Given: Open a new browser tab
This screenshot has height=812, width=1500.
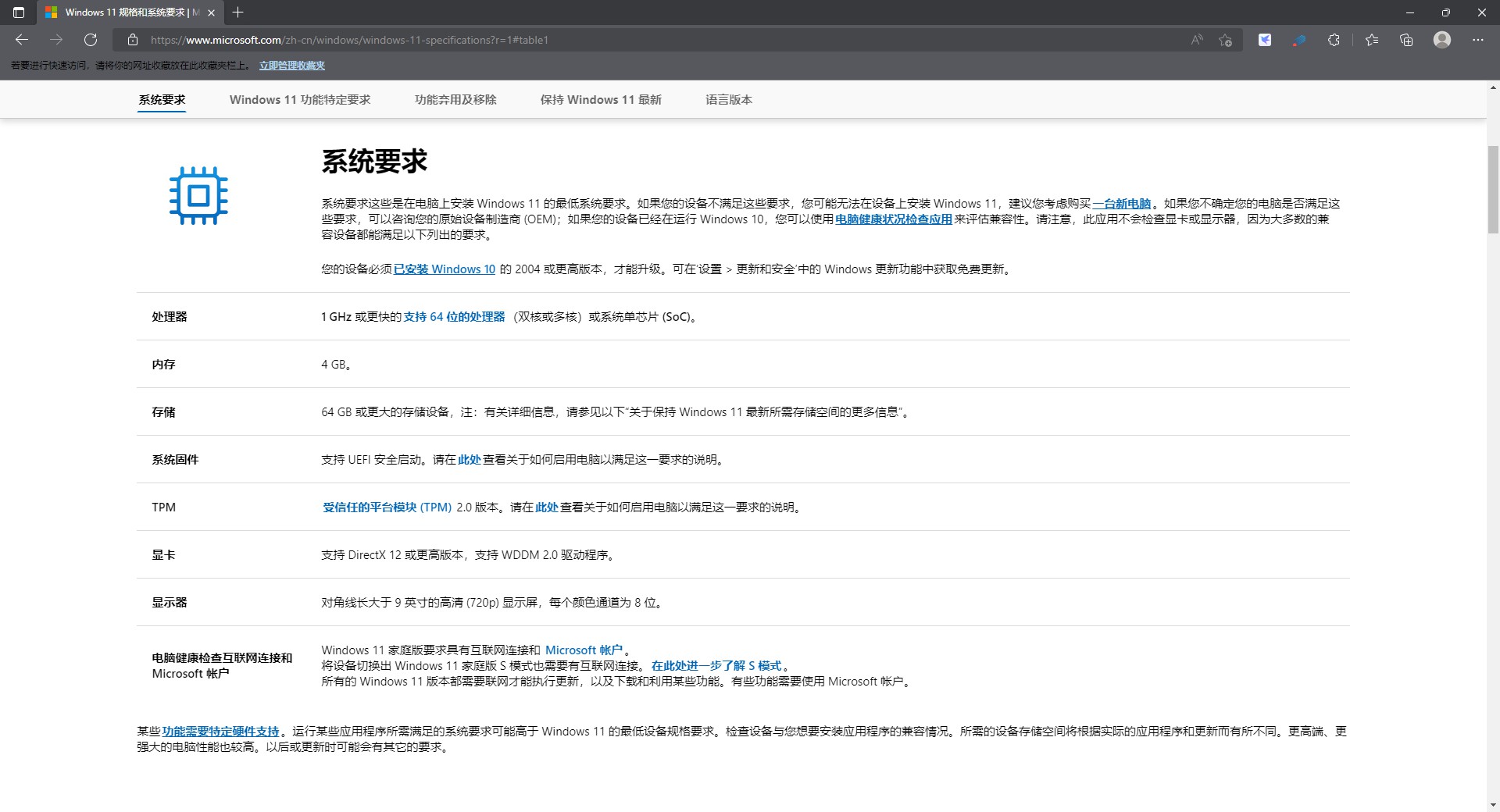Looking at the screenshot, I should click(x=239, y=12).
